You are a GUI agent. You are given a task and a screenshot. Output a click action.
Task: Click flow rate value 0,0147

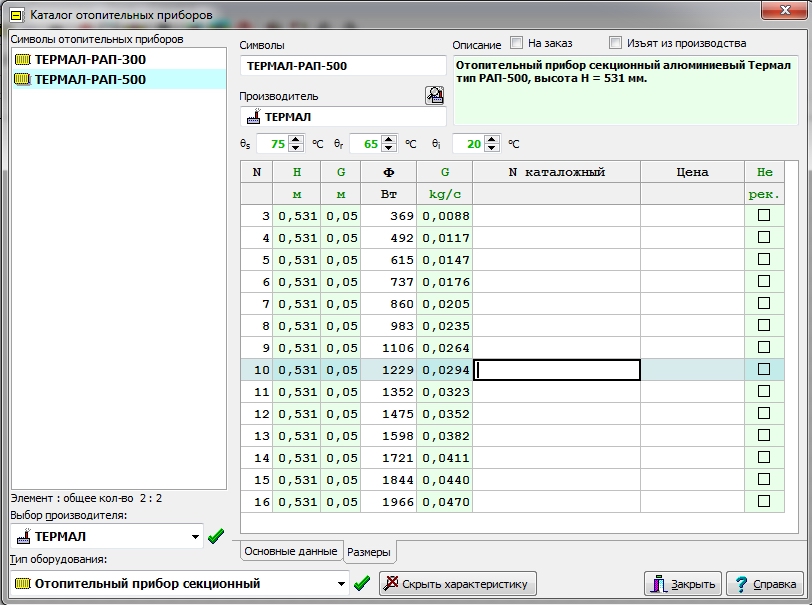tap(445, 260)
